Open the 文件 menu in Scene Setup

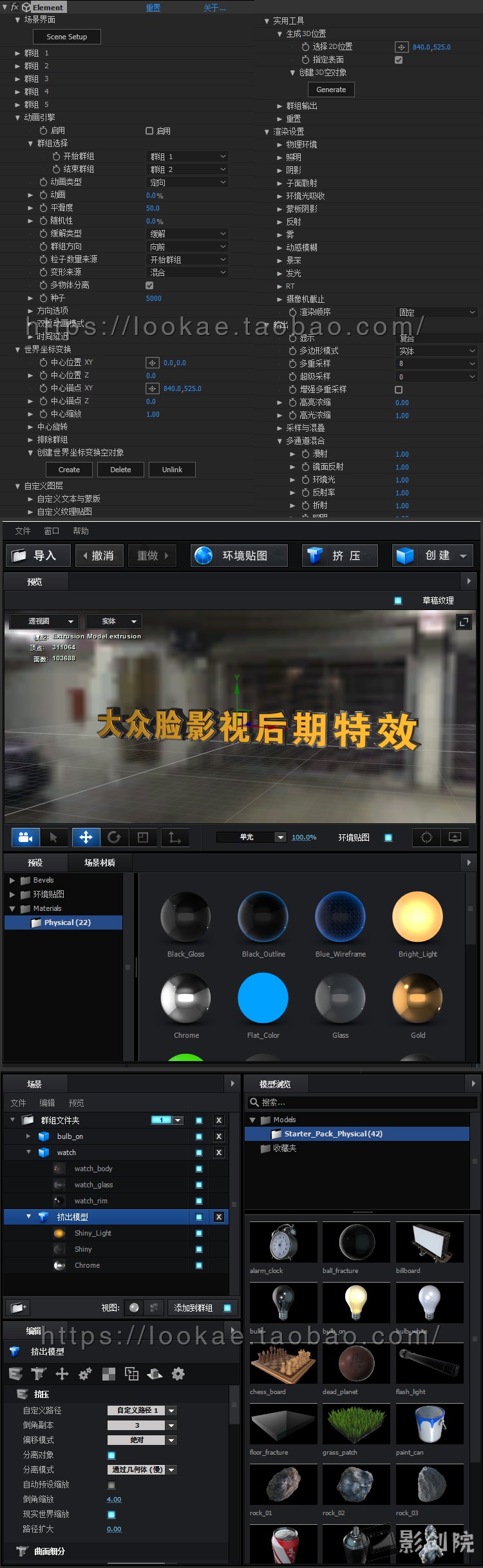23,531
